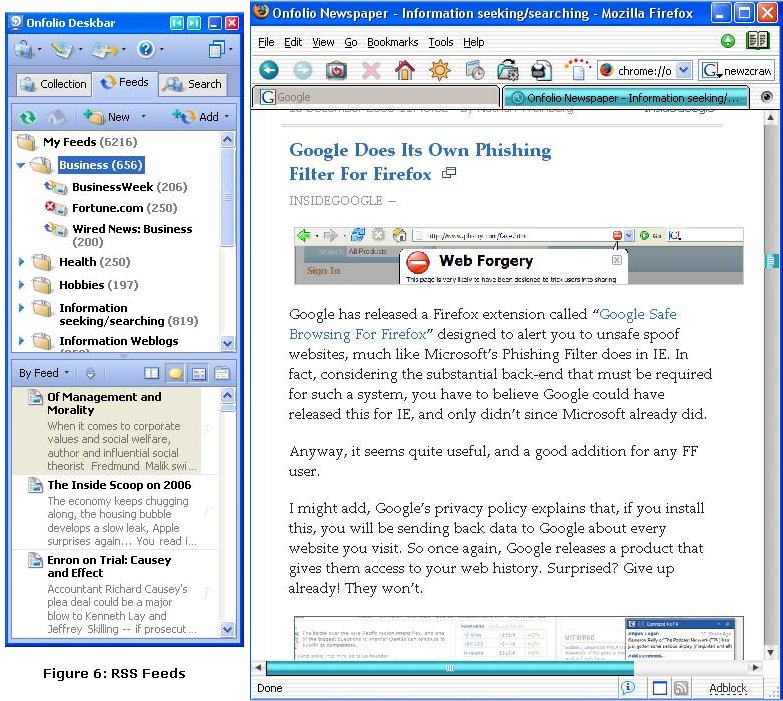Click the pencil edit-note icon in Deskbar toolbar
This screenshot has height=701, width=783.
coord(63,49)
